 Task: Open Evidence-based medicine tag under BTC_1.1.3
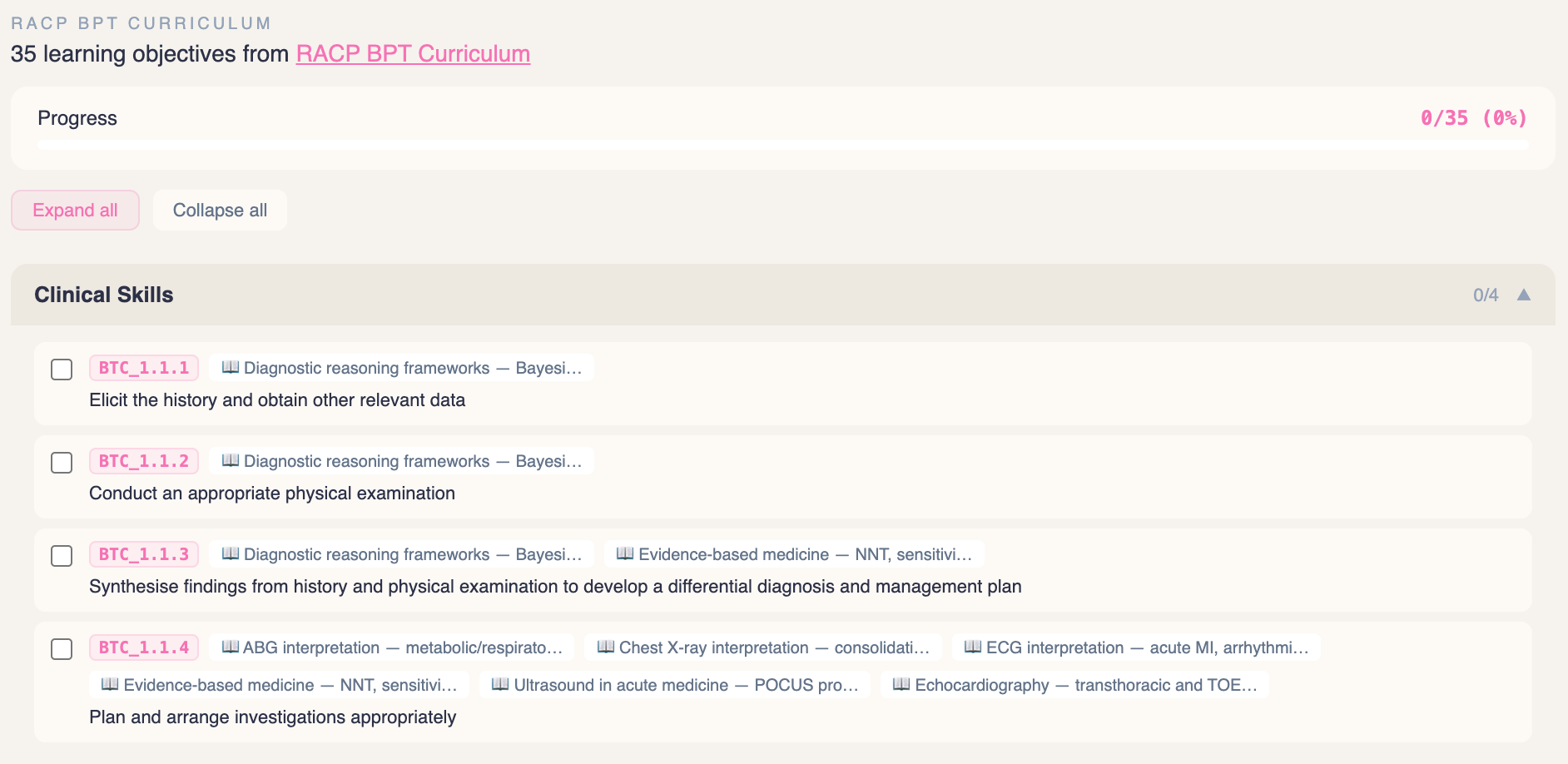tap(794, 554)
